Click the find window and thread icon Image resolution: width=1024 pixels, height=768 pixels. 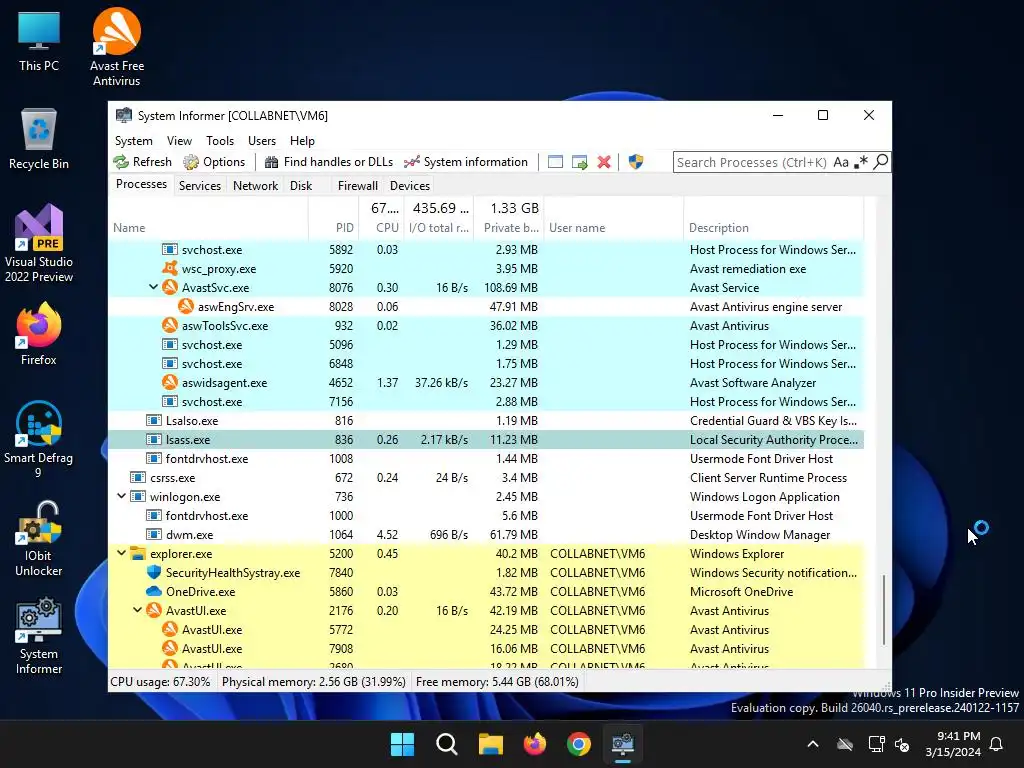(579, 162)
